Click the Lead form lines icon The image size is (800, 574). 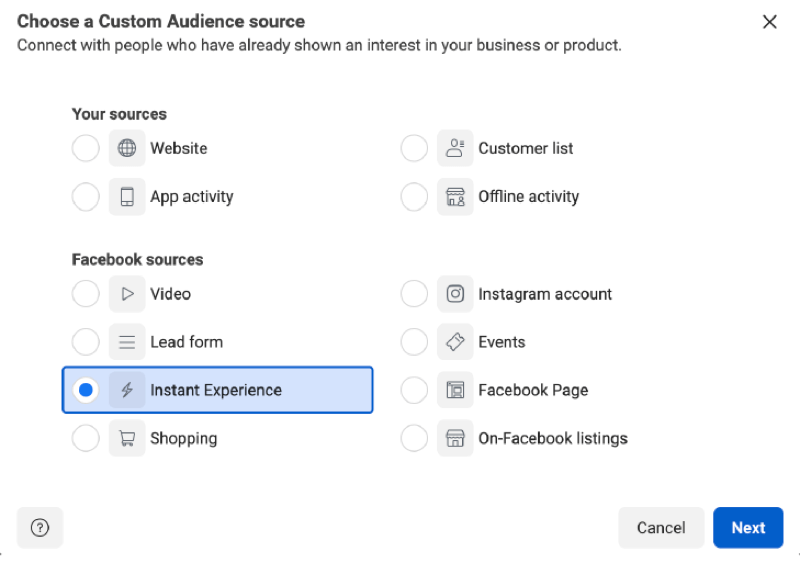(x=127, y=342)
